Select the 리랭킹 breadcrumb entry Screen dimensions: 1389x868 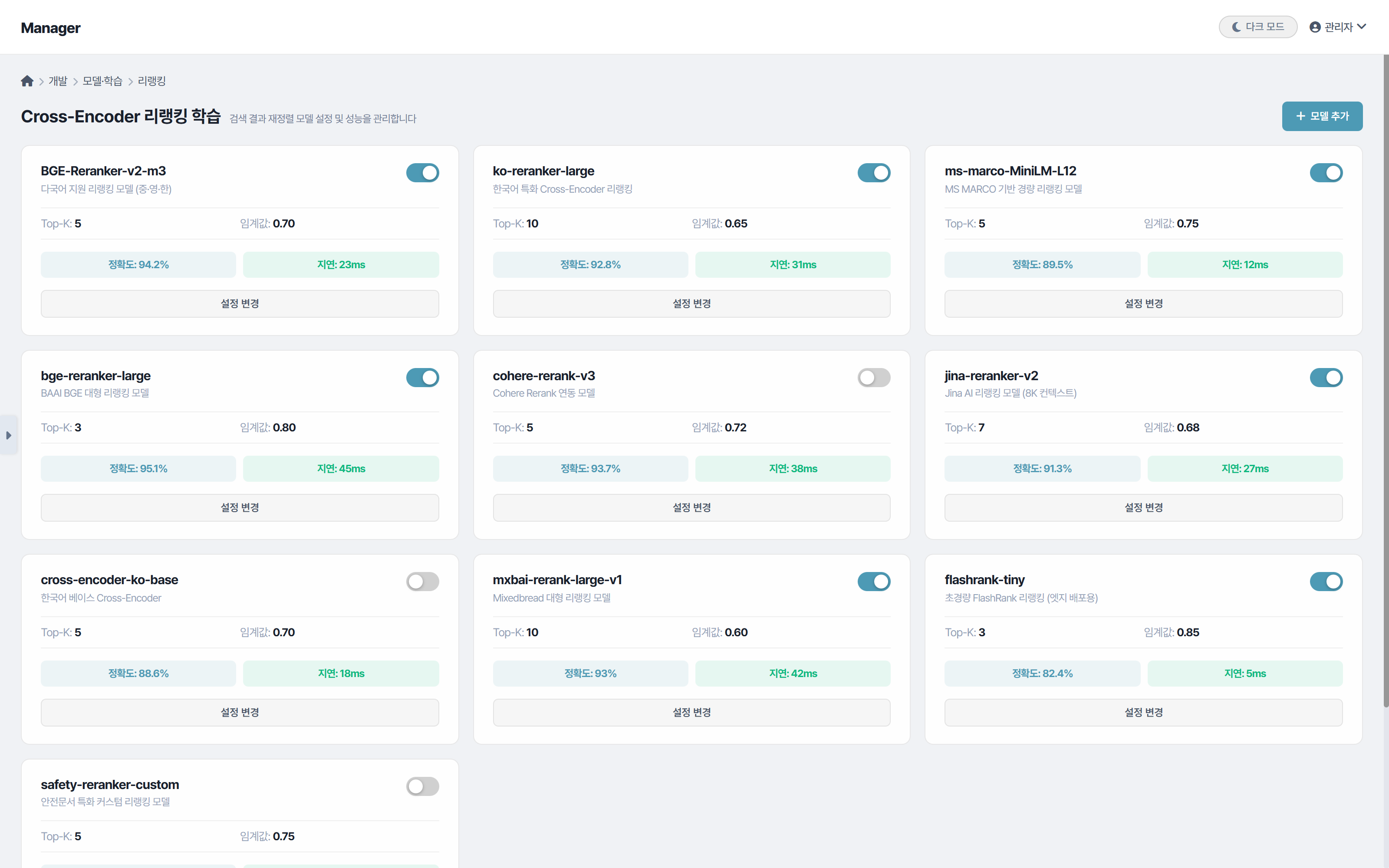[151, 81]
